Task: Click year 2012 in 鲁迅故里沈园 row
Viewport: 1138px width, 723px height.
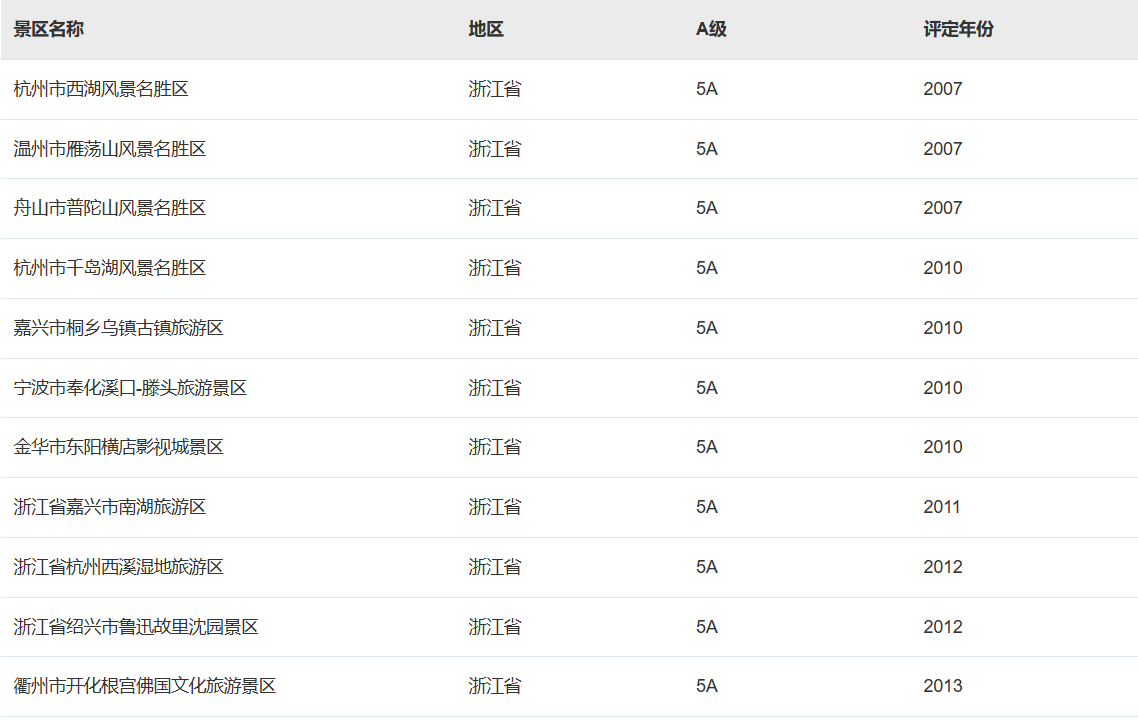Action: [943, 626]
